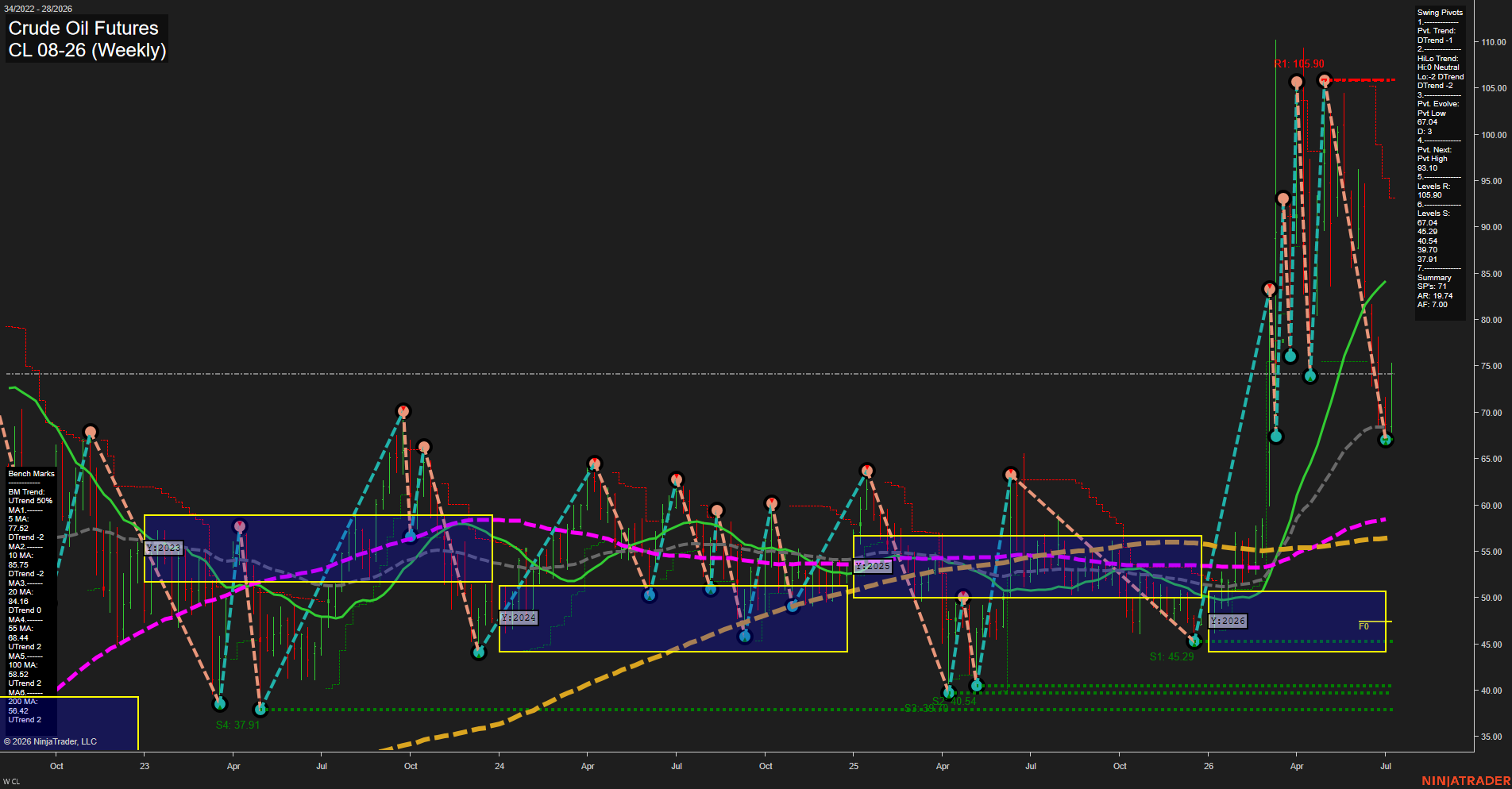Select the Y:2023 yearly range label

[x=164, y=548]
